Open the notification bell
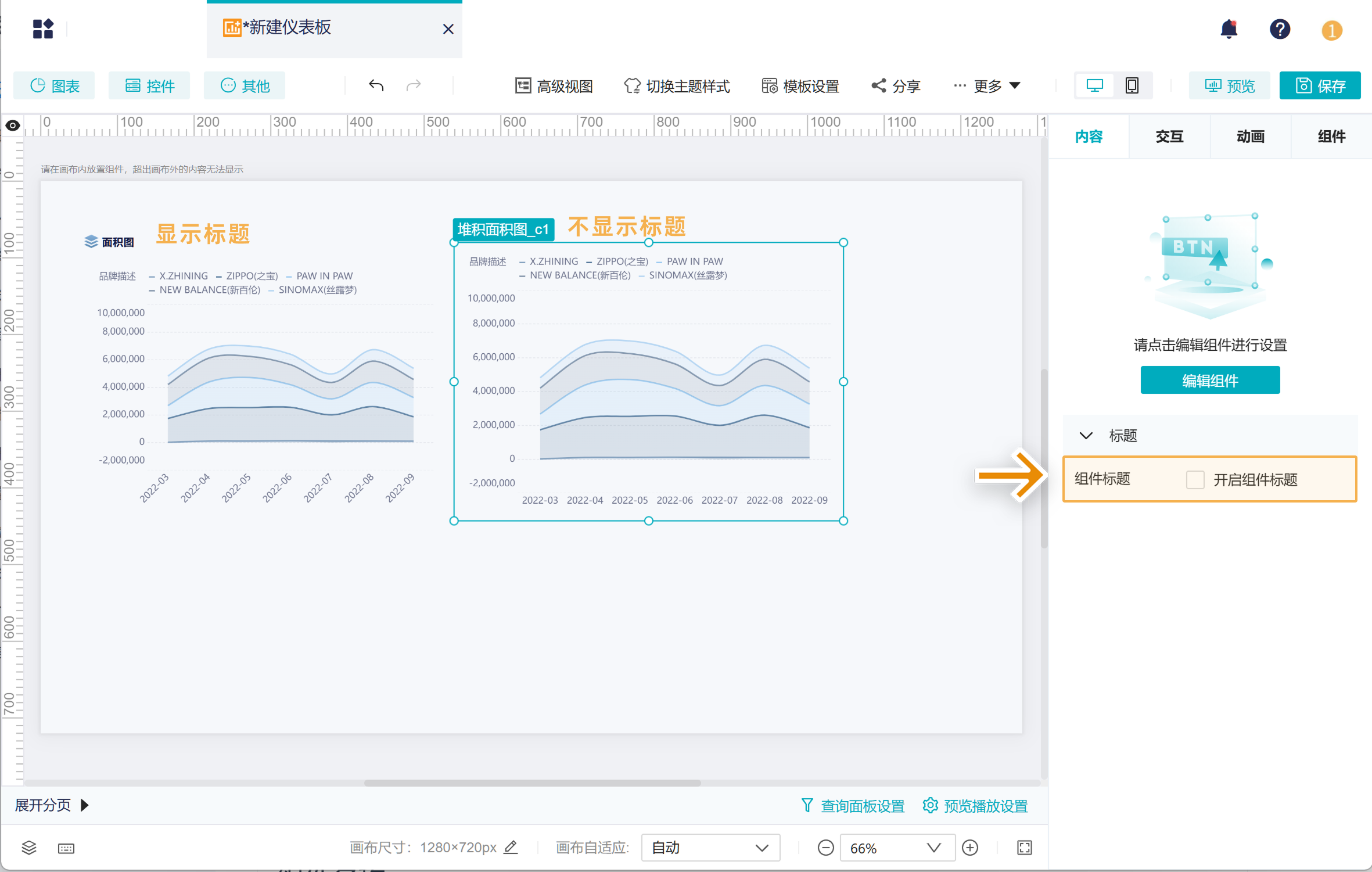This screenshot has width=1372, height=872. tap(1229, 29)
